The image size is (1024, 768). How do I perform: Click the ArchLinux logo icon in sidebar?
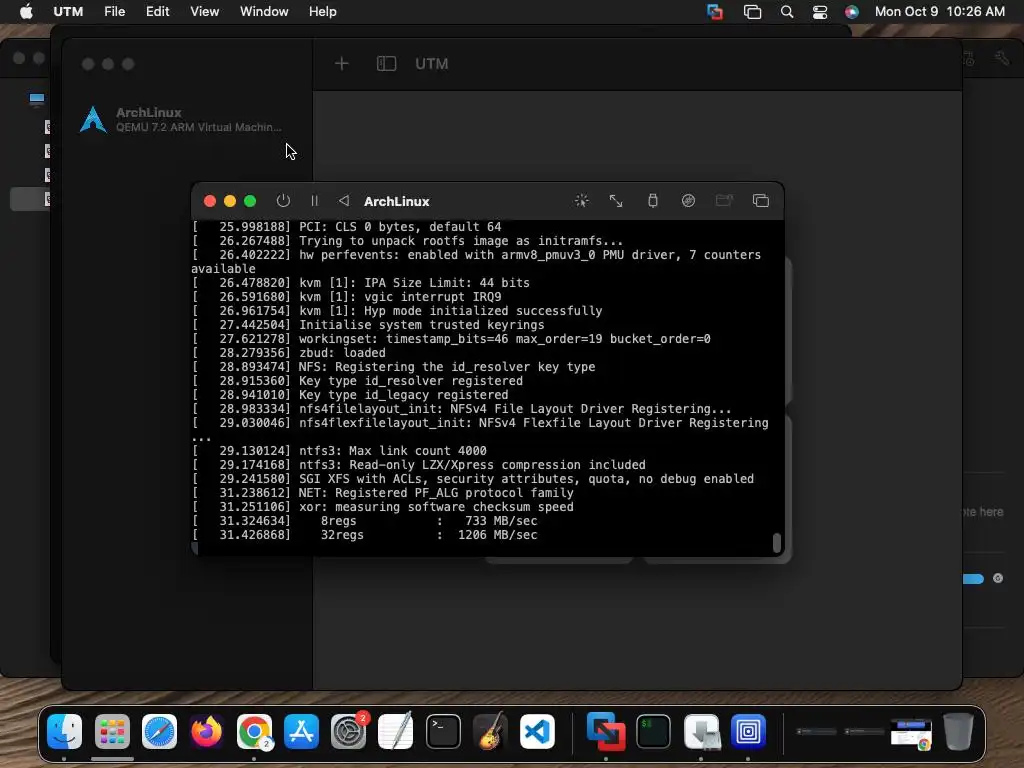93,120
